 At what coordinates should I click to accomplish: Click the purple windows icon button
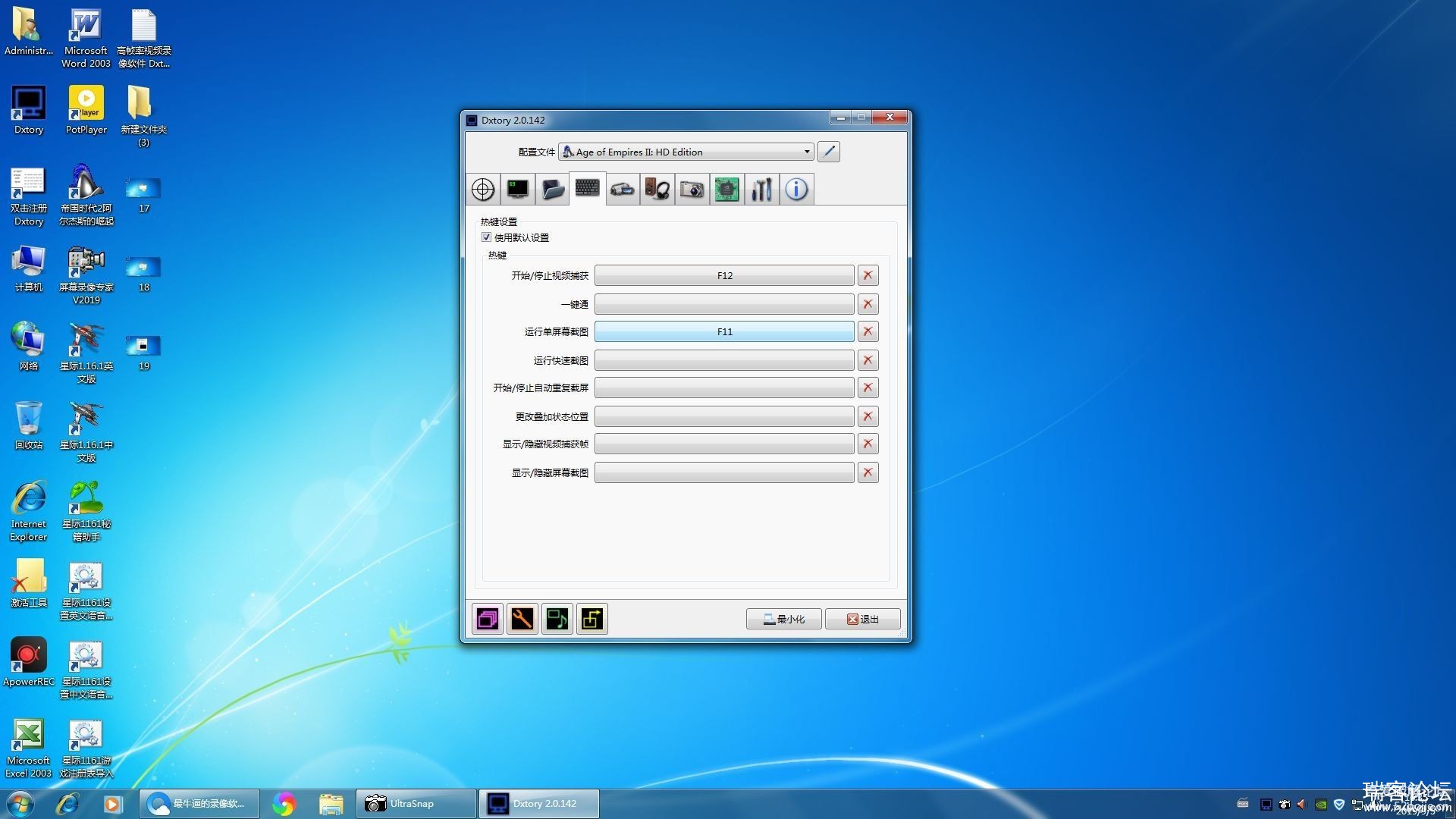[x=488, y=619]
